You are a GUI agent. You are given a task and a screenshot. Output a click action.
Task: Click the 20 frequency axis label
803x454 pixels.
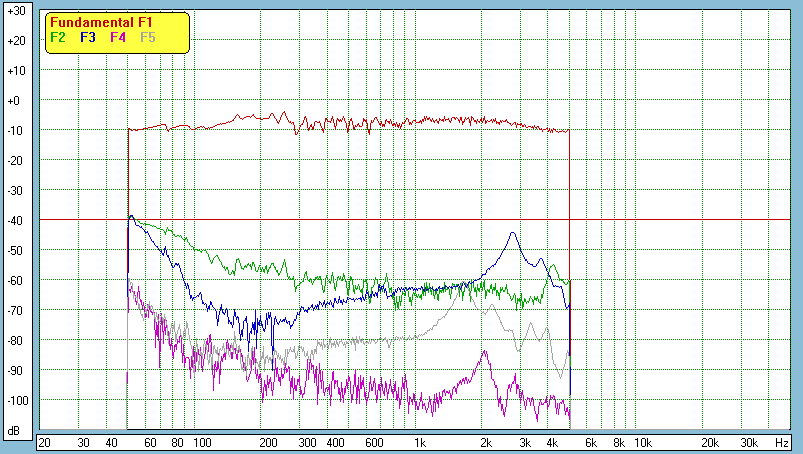pyautogui.click(x=44, y=442)
